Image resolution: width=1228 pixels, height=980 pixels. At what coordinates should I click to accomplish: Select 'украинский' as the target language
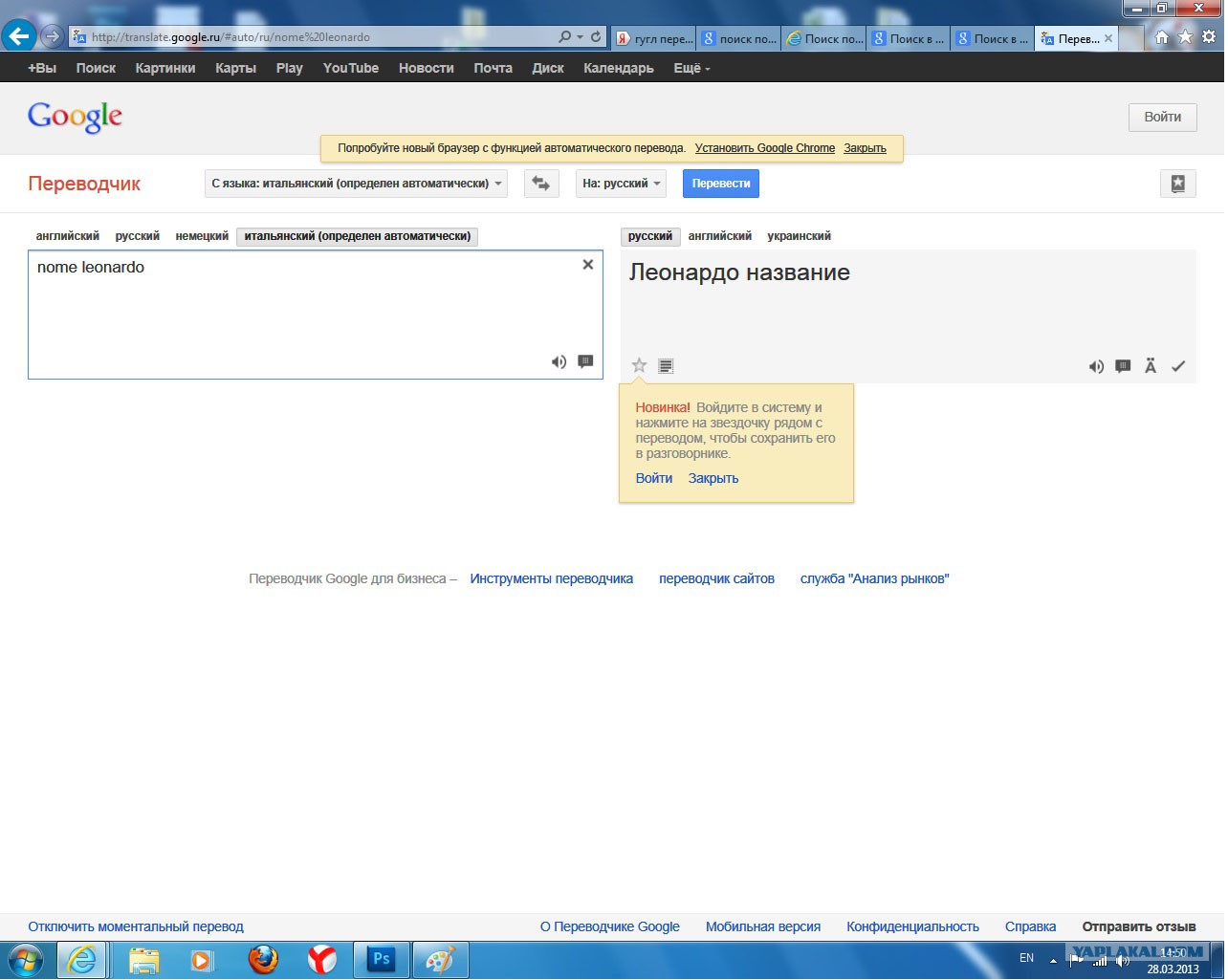[799, 236]
